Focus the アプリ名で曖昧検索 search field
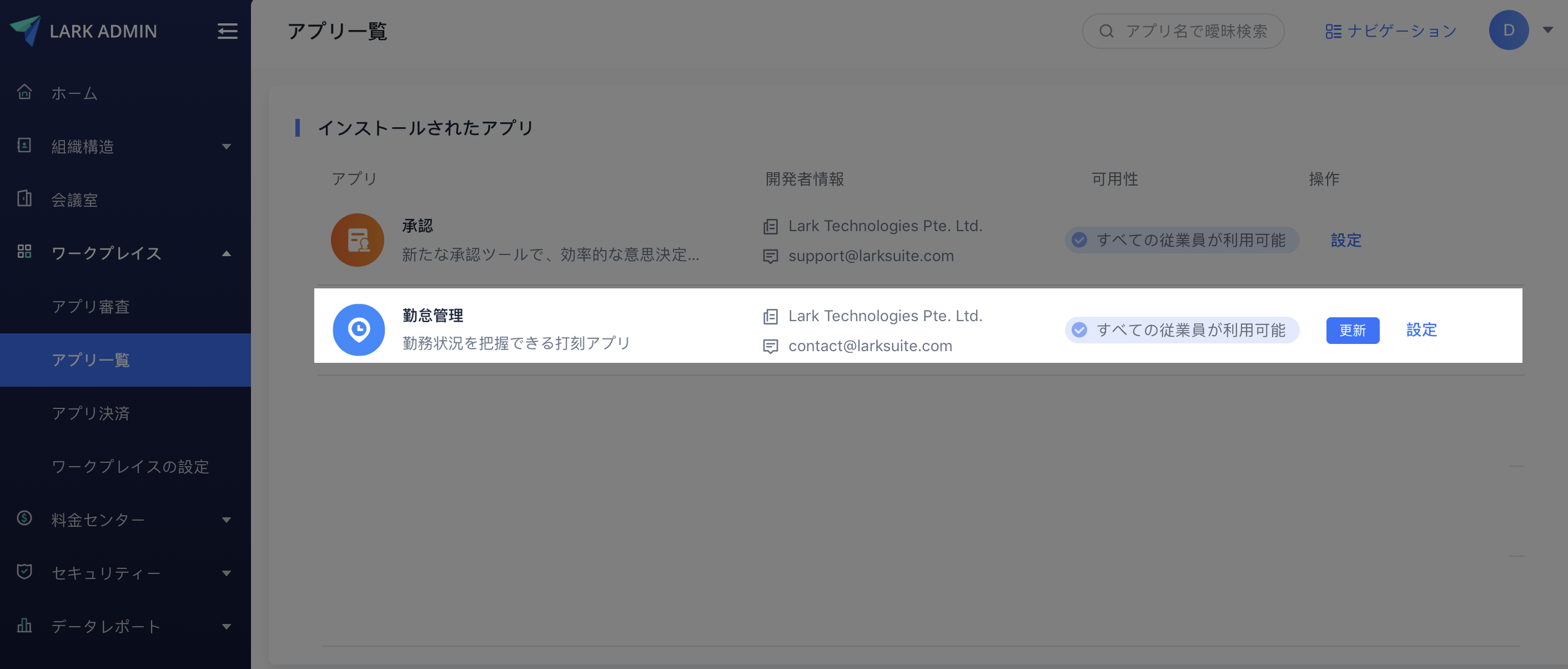Viewport: 1568px width, 669px height. pyautogui.click(x=1195, y=31)
